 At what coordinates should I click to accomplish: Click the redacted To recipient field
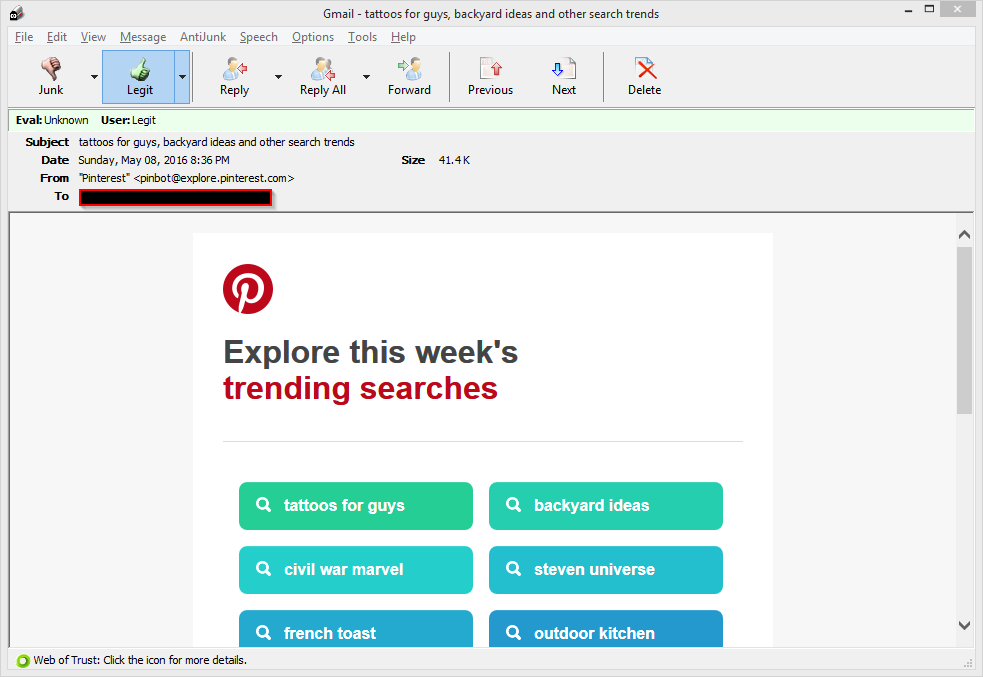coord(176,197)
